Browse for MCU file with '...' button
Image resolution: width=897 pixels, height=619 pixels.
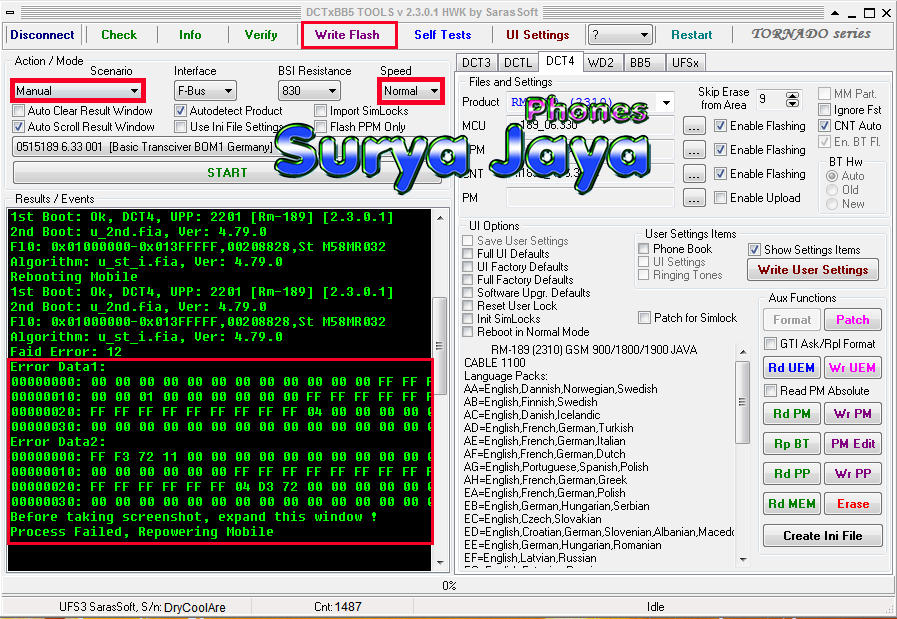(x=694, y=126)
